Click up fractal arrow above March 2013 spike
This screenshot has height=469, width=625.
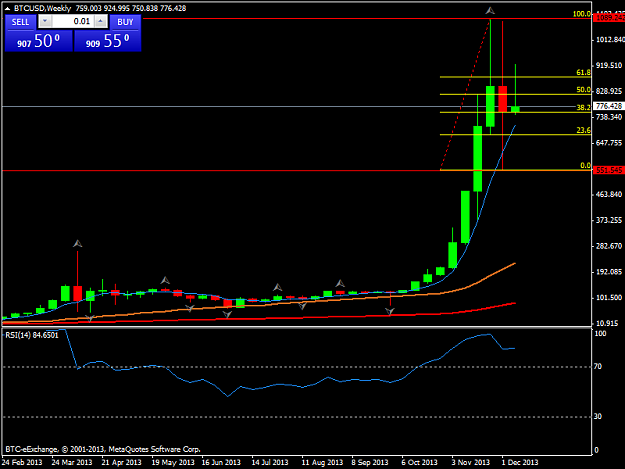(78, 243)
